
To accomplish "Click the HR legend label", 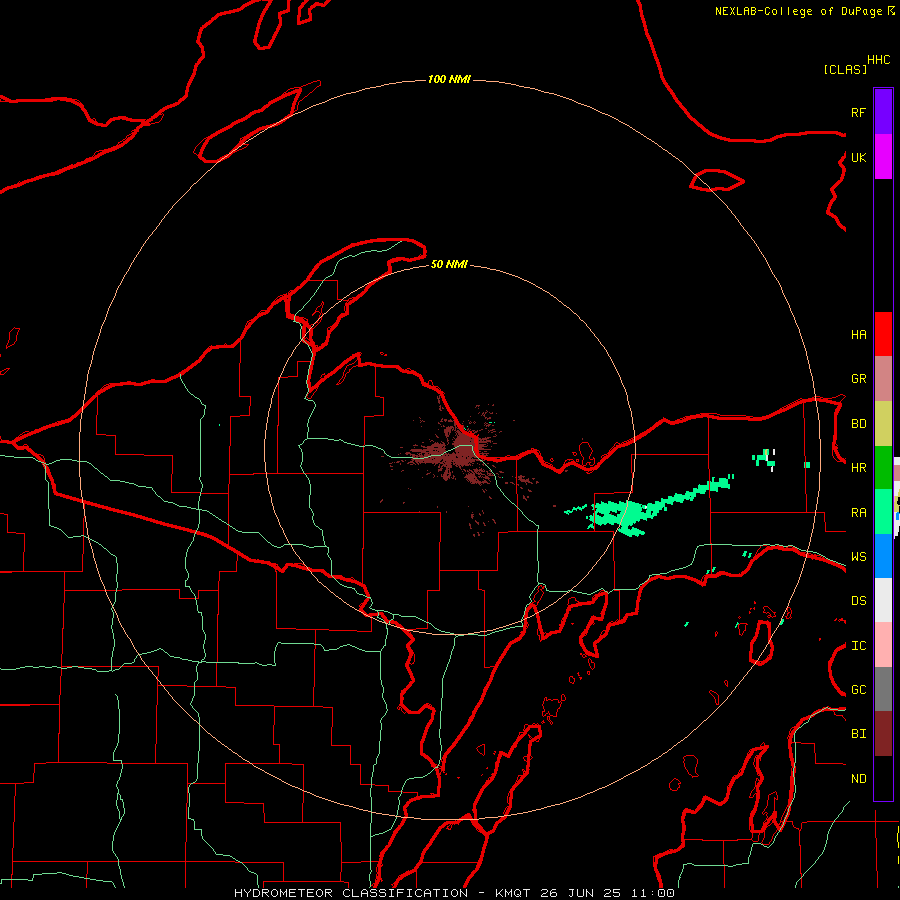I will (x=858, y=468).
